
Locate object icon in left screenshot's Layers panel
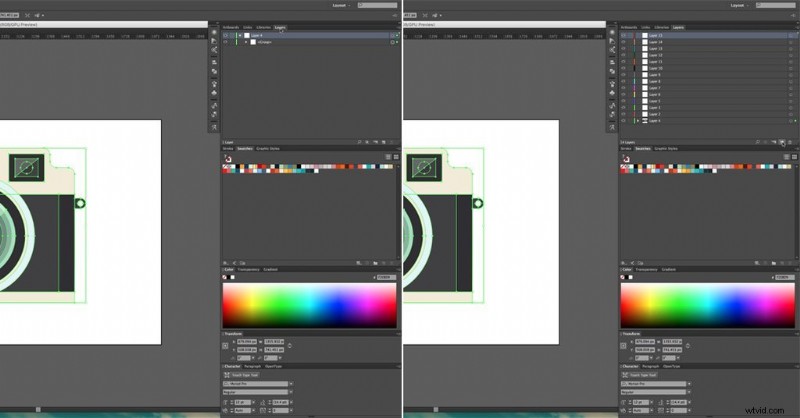point(359,142)
